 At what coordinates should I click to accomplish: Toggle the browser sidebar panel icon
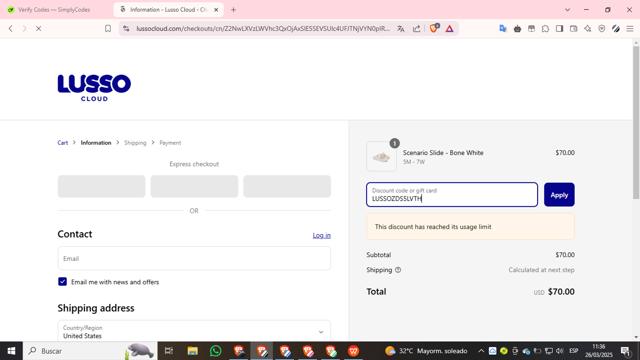pyautogui.click(x=560, y=29)
